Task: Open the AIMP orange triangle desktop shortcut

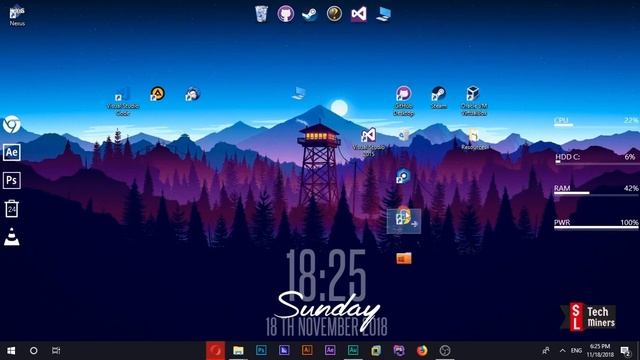Action: pyautogui.click(x=157, y=94)
